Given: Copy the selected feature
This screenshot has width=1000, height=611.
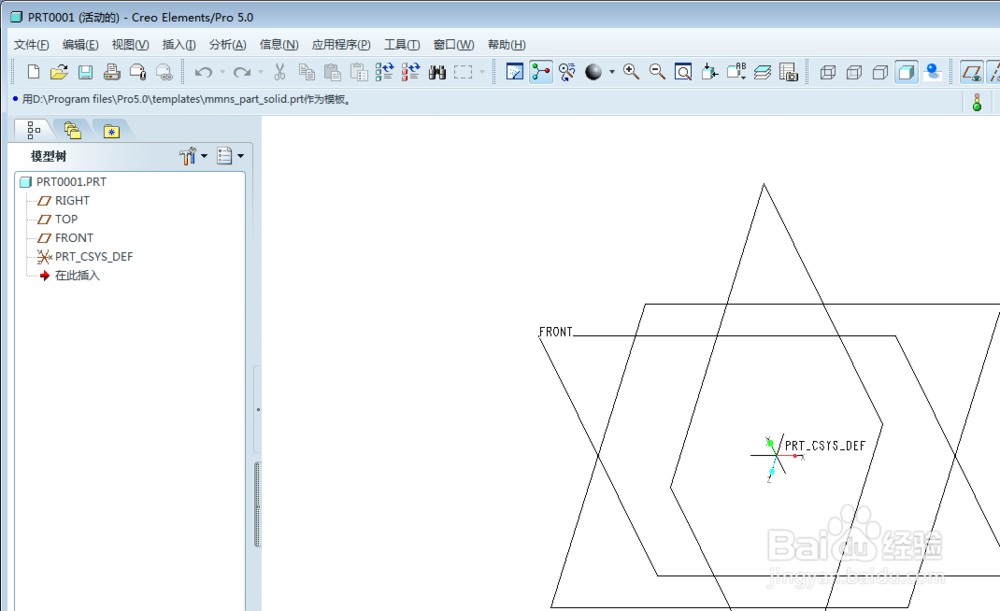Looking at the screenshot, I should tap(307, 72).
